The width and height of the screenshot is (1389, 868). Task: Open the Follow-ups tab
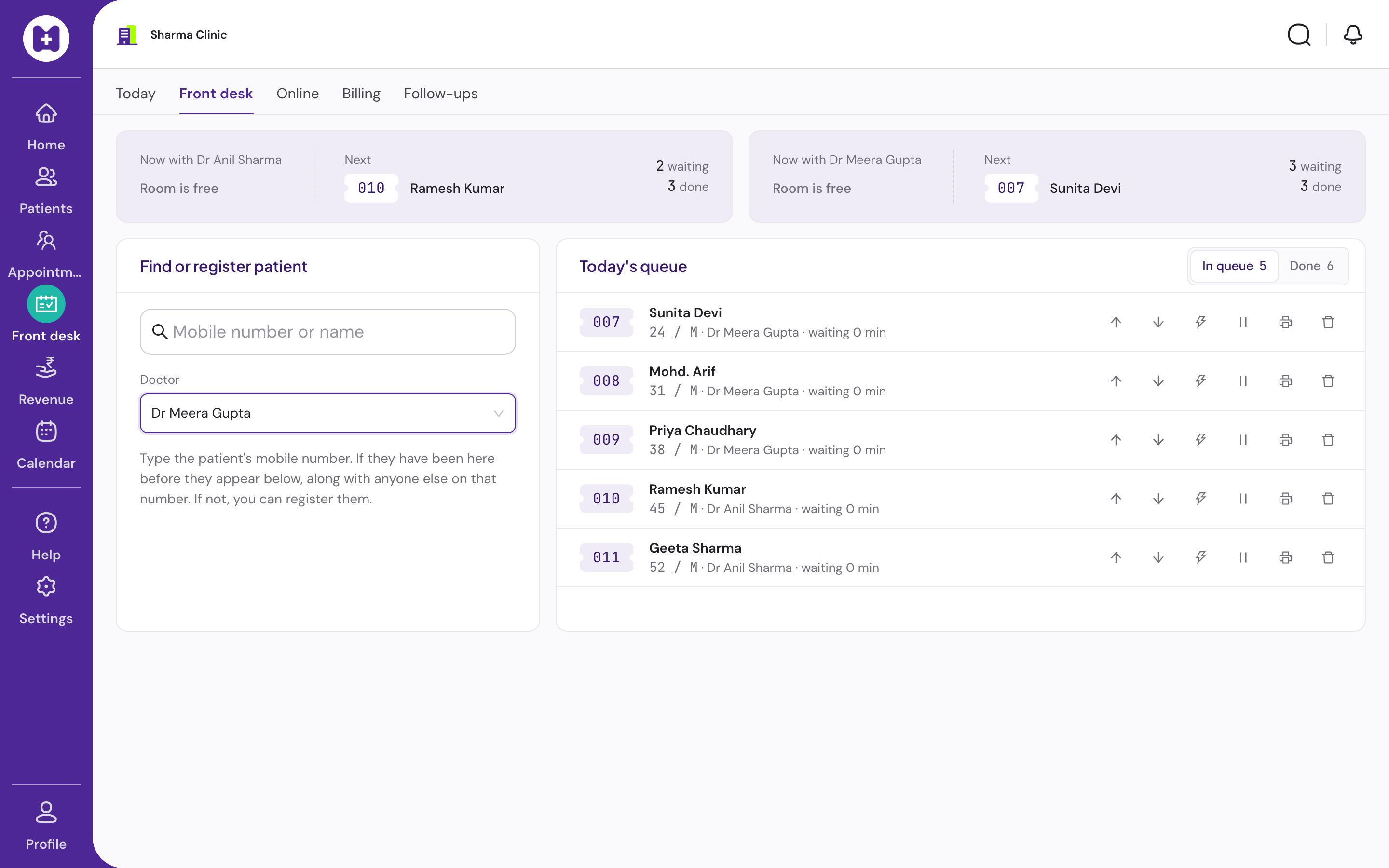pyautogui.click(x=441, y=94)
